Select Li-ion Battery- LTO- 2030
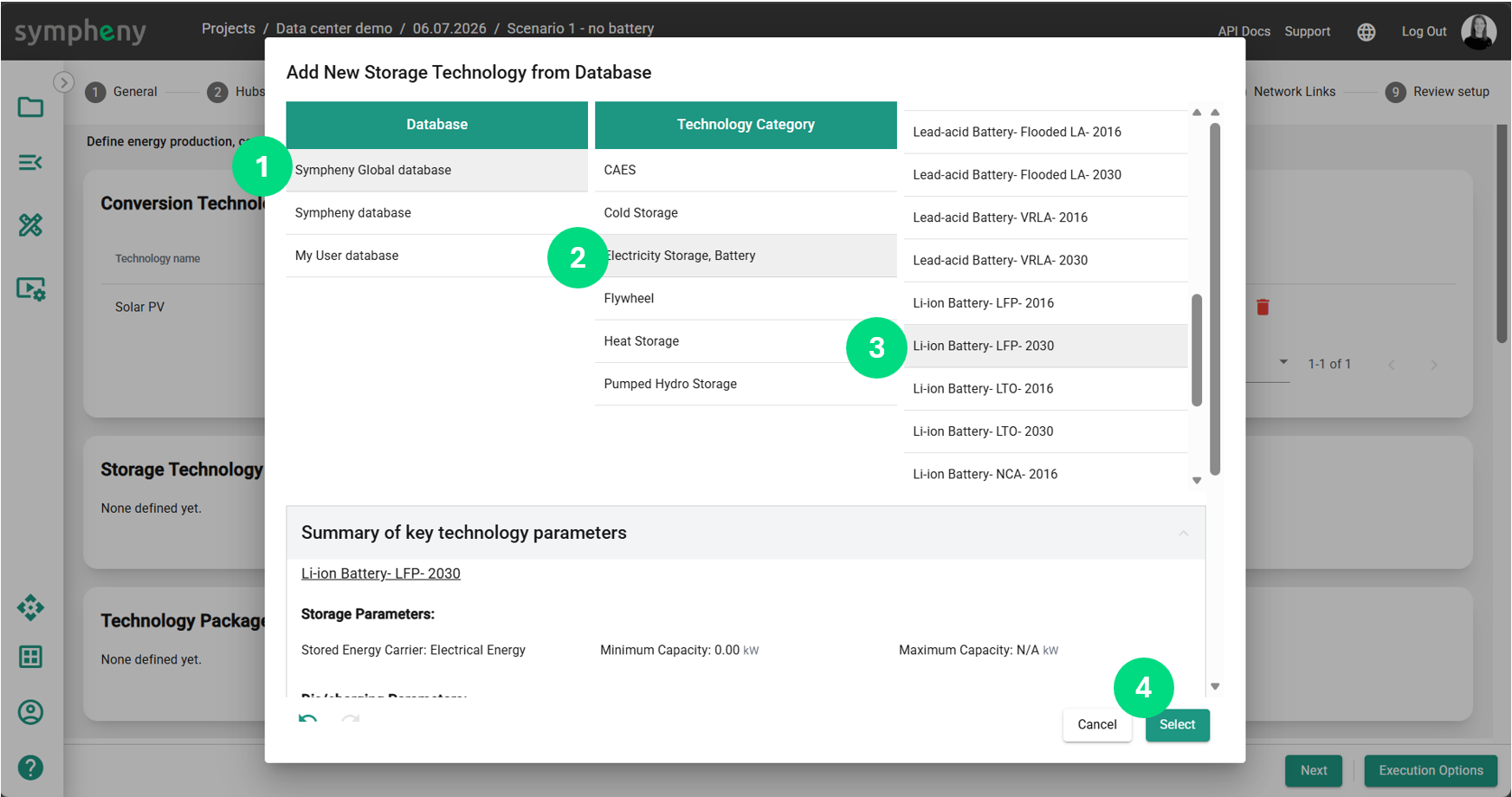Screen dimensions: 1512x797 click(1045, 431)
